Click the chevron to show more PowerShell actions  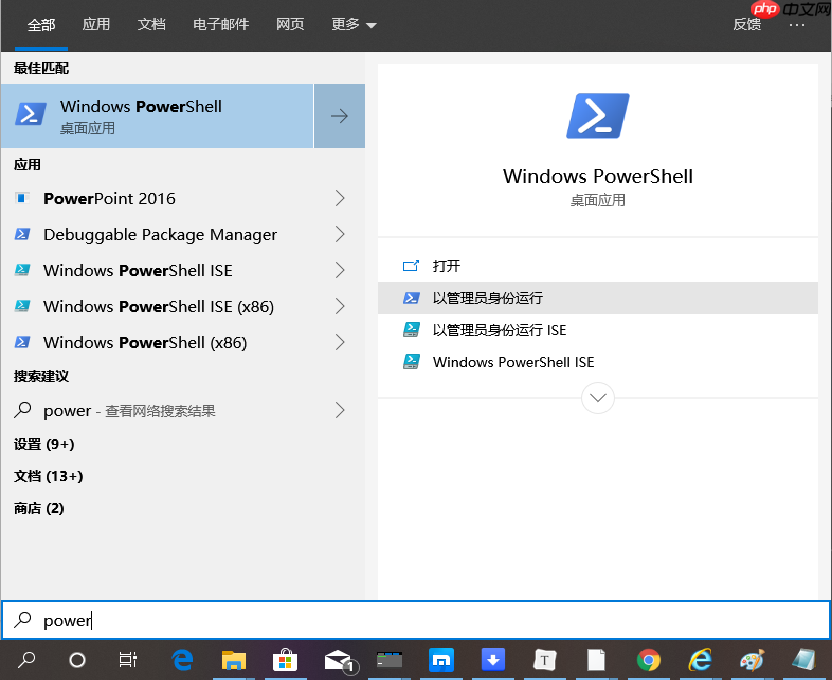[x=597, y=397]
